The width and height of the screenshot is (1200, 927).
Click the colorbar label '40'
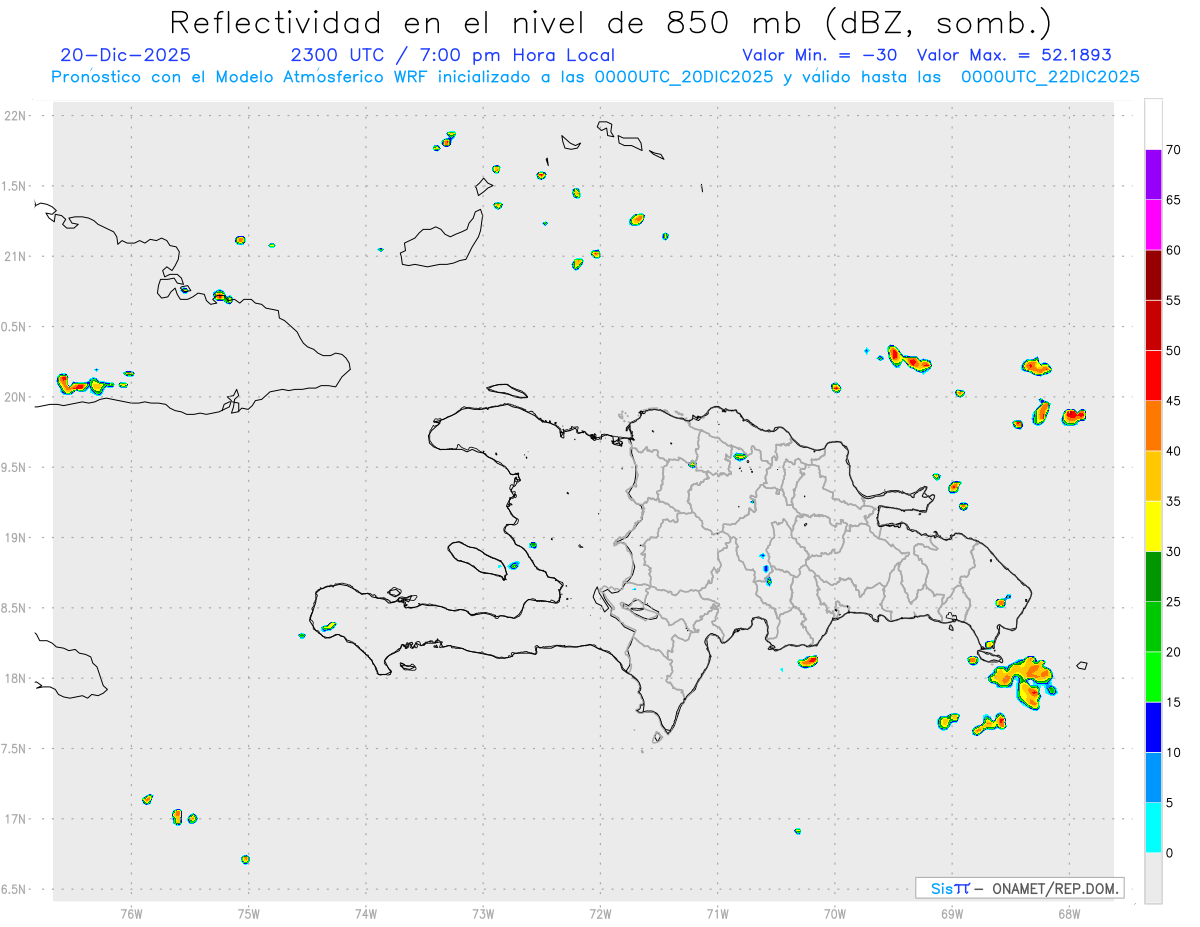(1174, 451)
